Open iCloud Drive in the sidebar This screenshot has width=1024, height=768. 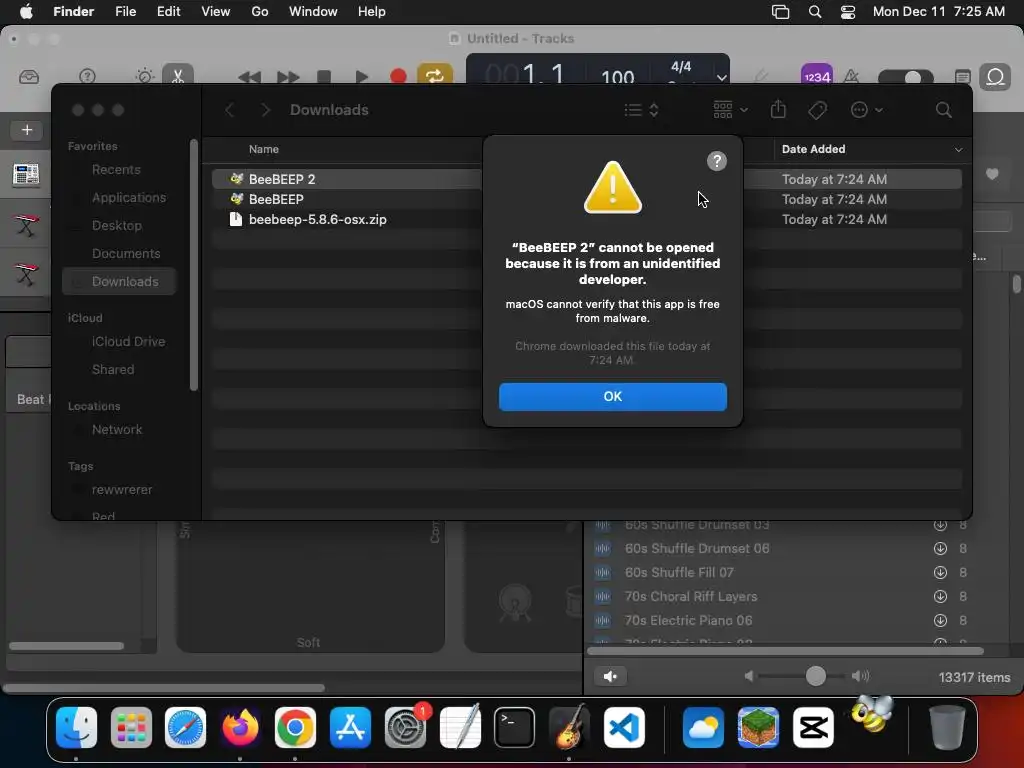coord(128,342)
